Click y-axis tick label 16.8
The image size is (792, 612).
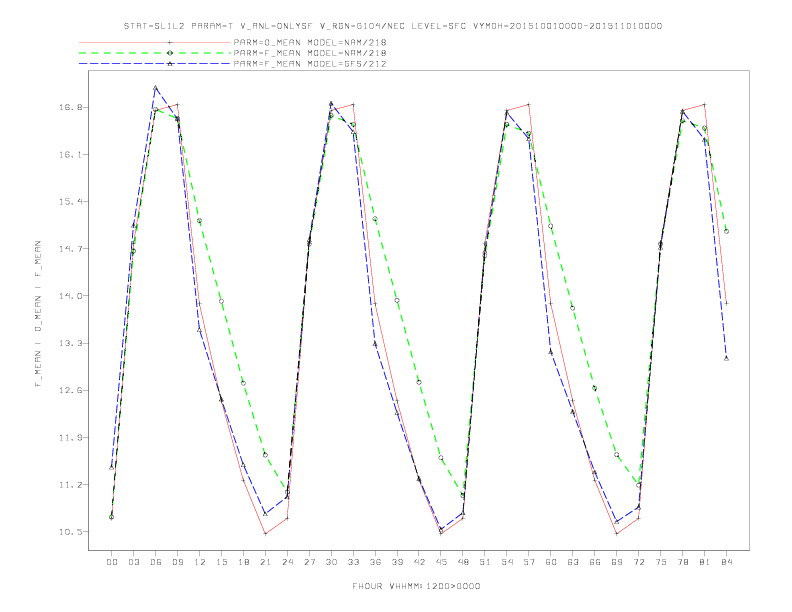70,107
